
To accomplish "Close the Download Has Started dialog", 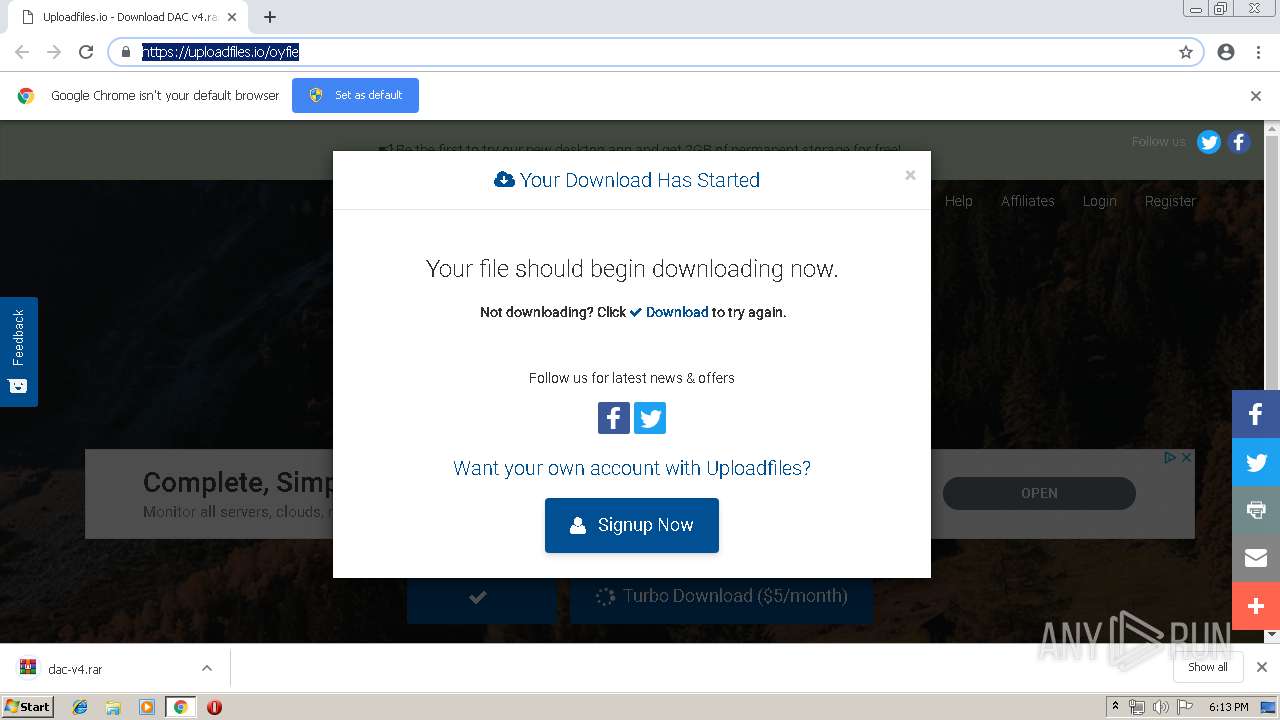I will [x=910, y=175].
